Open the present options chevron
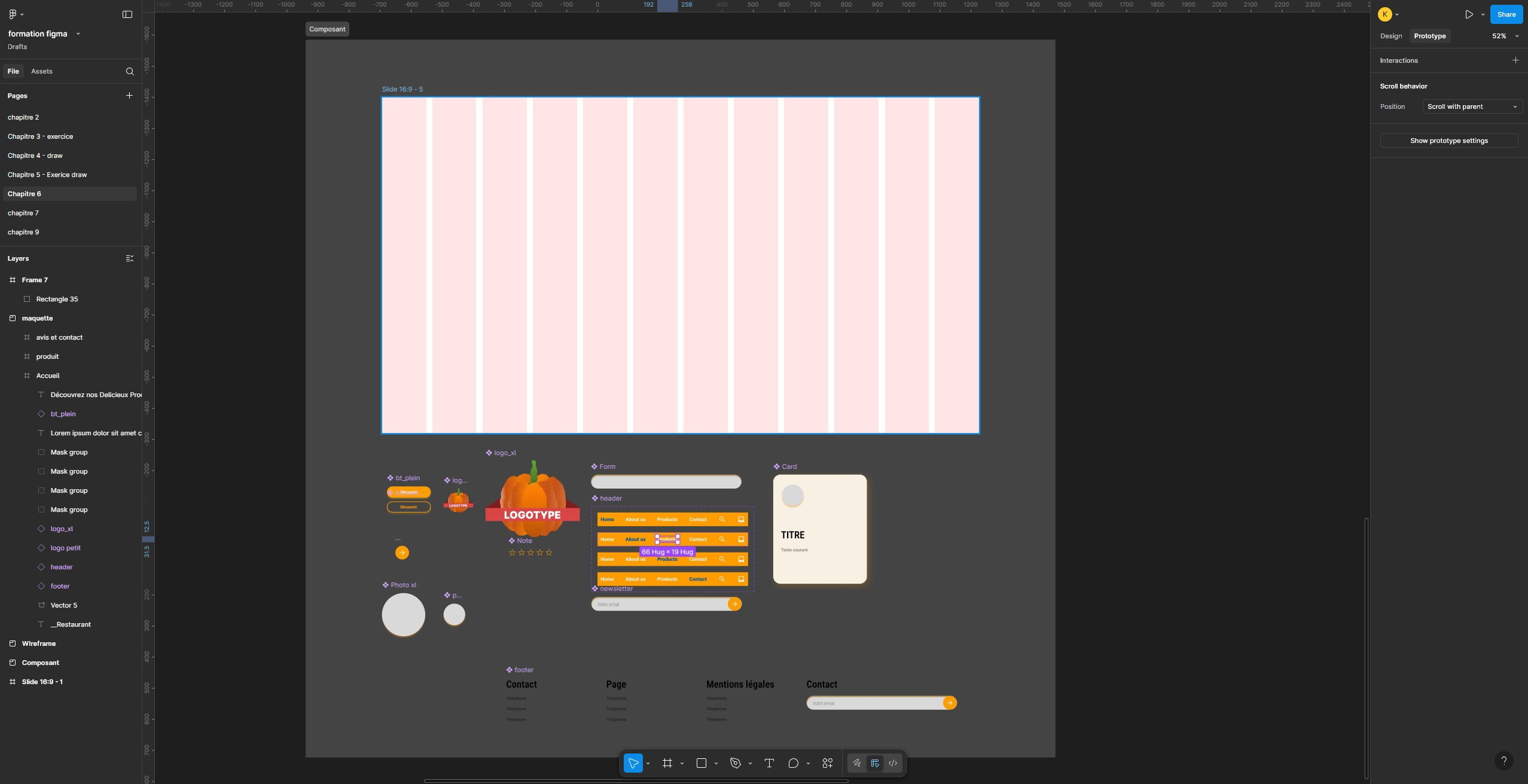The image size is (1528, 784). (x=1483, y=14)
